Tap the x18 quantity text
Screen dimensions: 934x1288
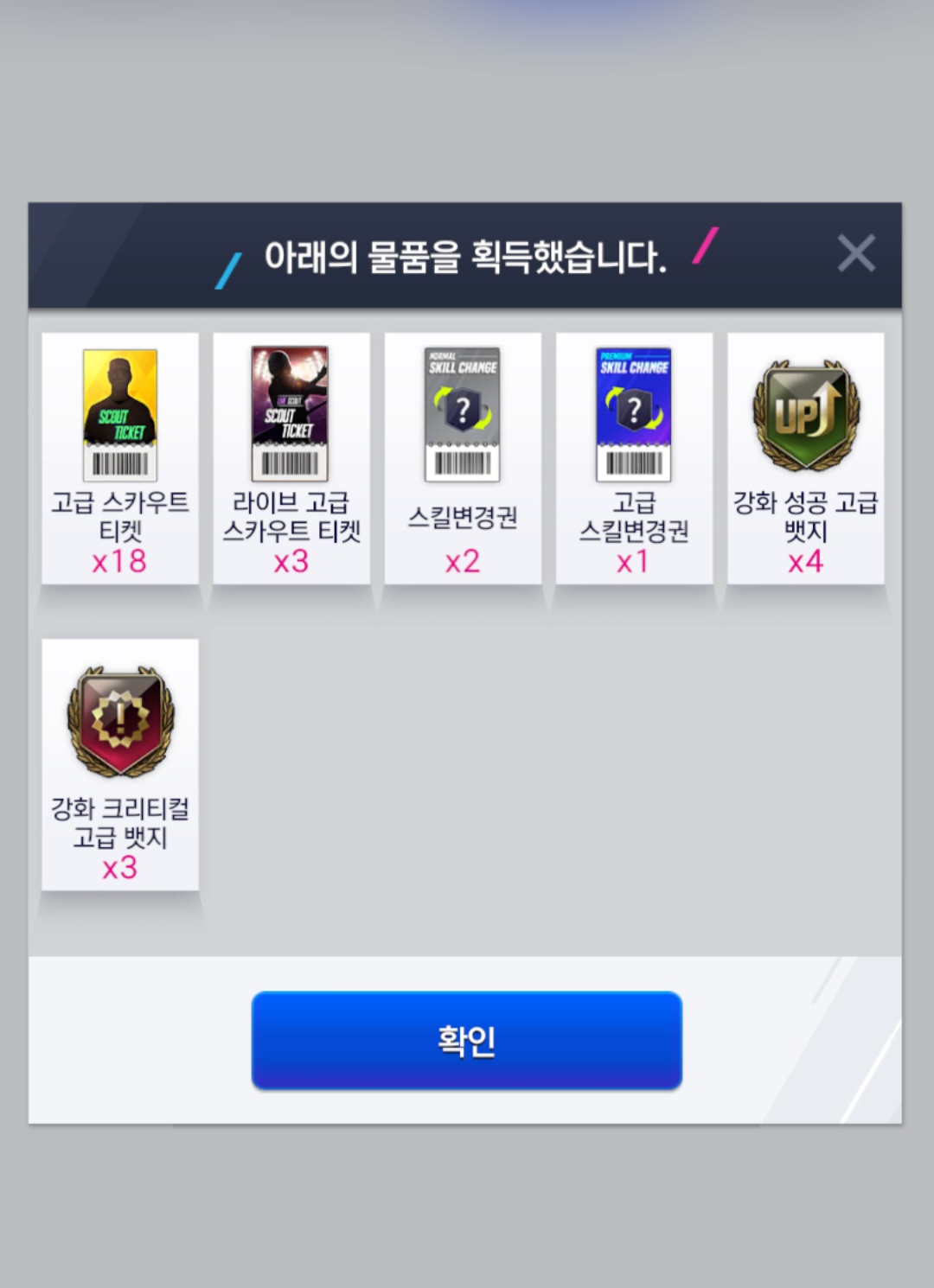pyautogui.click(x=119, y=562)
